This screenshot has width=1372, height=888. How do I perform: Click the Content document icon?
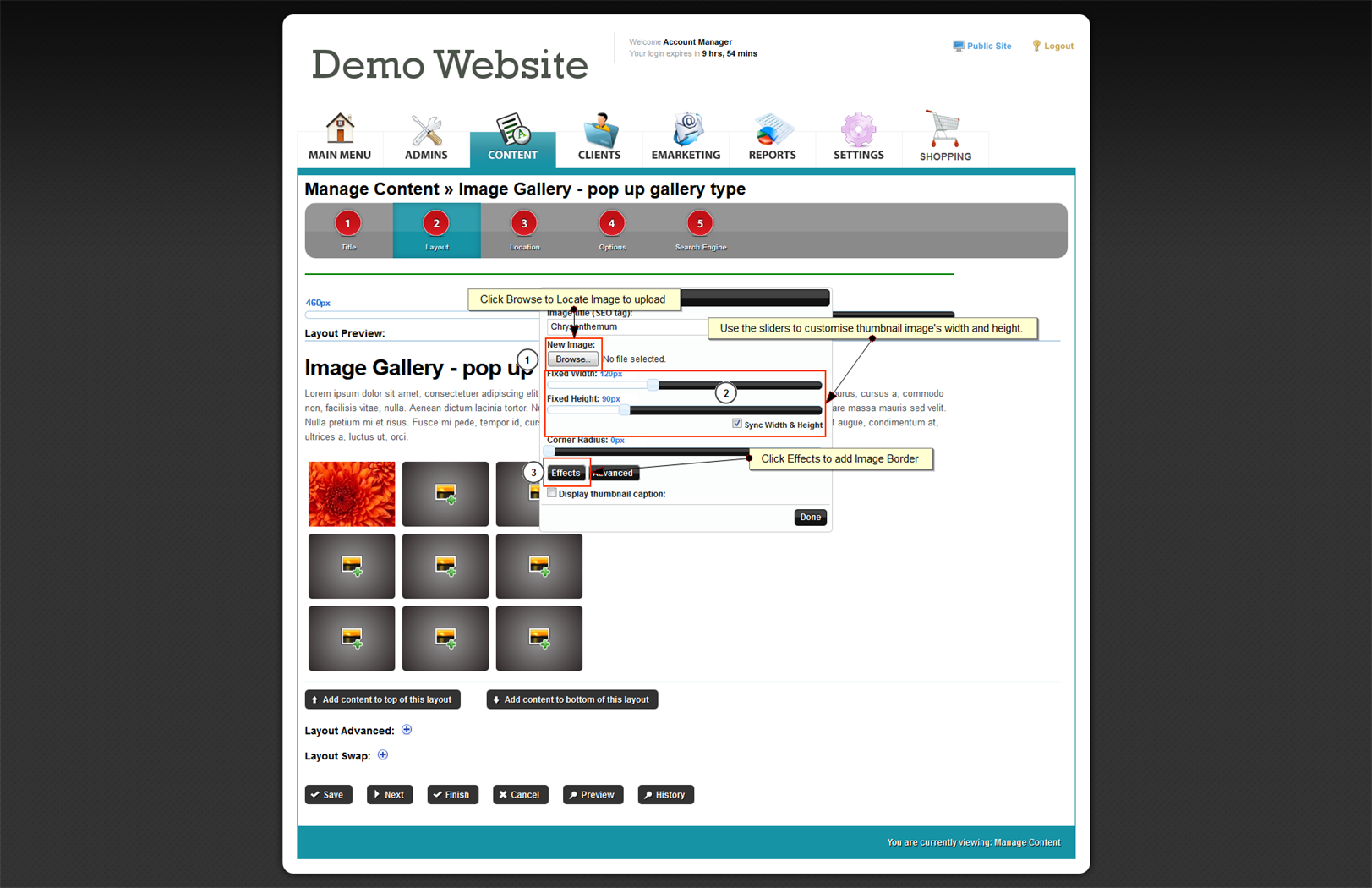pyautogui.click(x=512, y=129)
